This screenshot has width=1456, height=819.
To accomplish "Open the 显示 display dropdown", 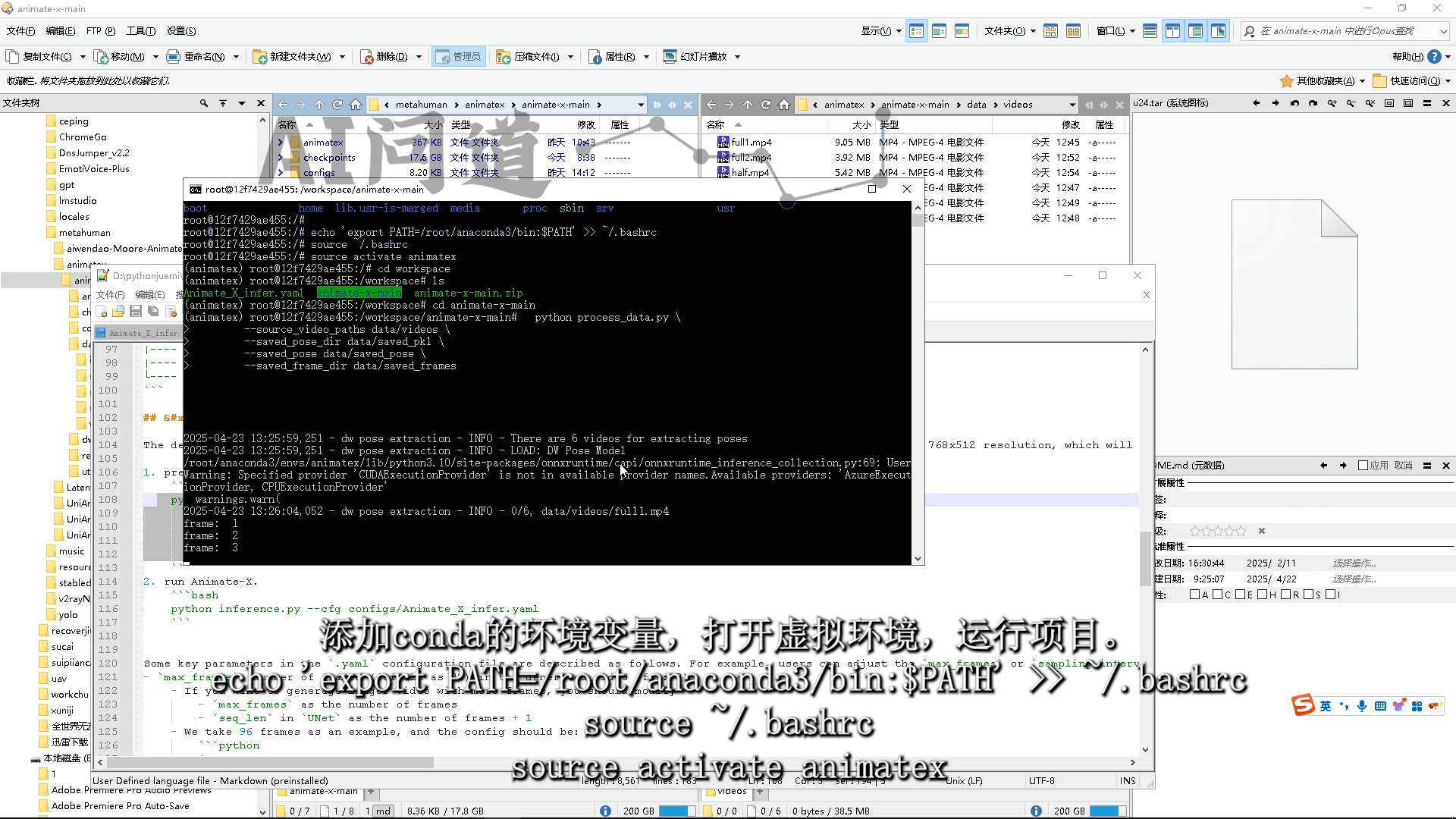I will point(880,31).
